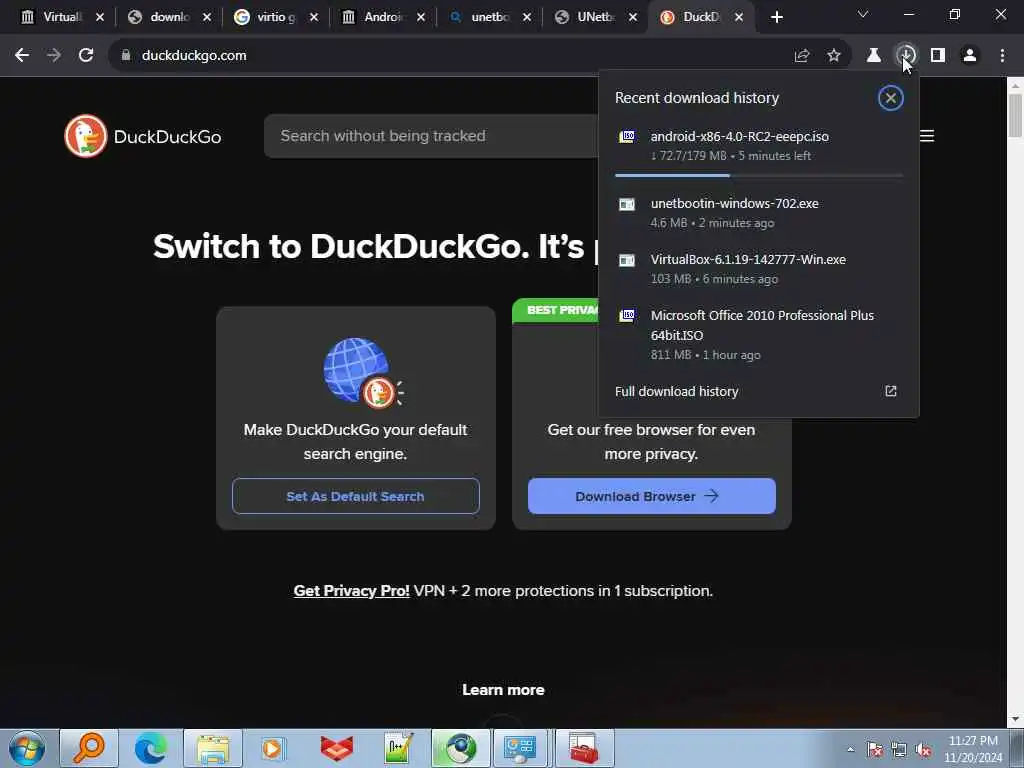Click the globe with duck illustration
The height and width of the screenshot is (768, 1024).
coord(363,373)
